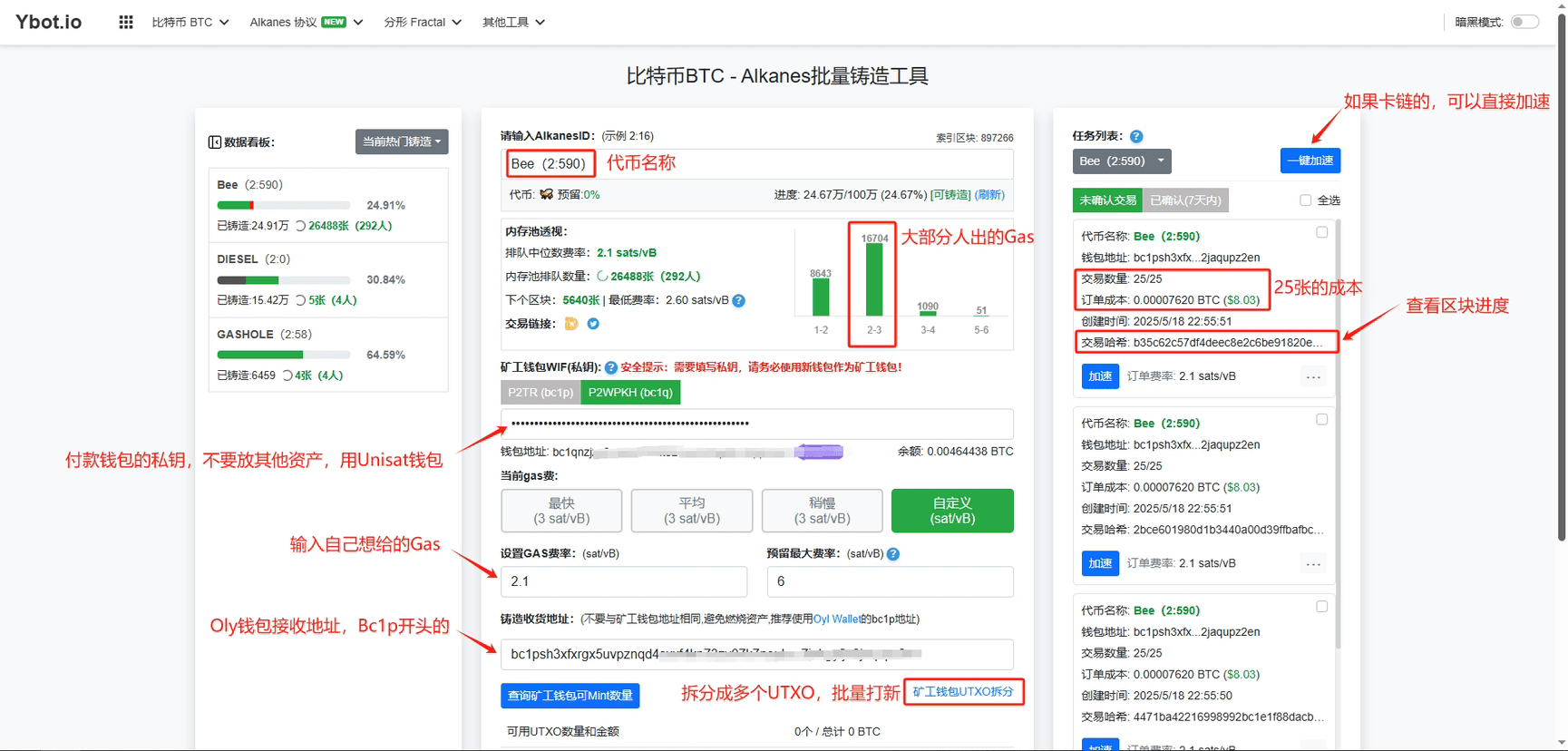Click the 2-3 bar showing 16704
Viewport: 1568px width, 751px height.
pyautogui.click(x=874, y=279)
